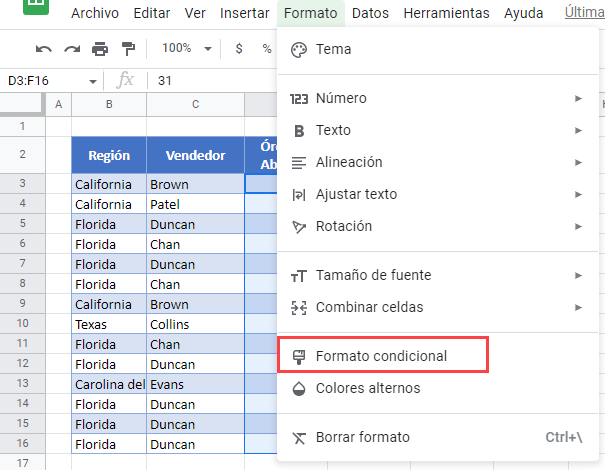Open the Ver menu
This screenshot has width=605, height=470.
[195, 13]
